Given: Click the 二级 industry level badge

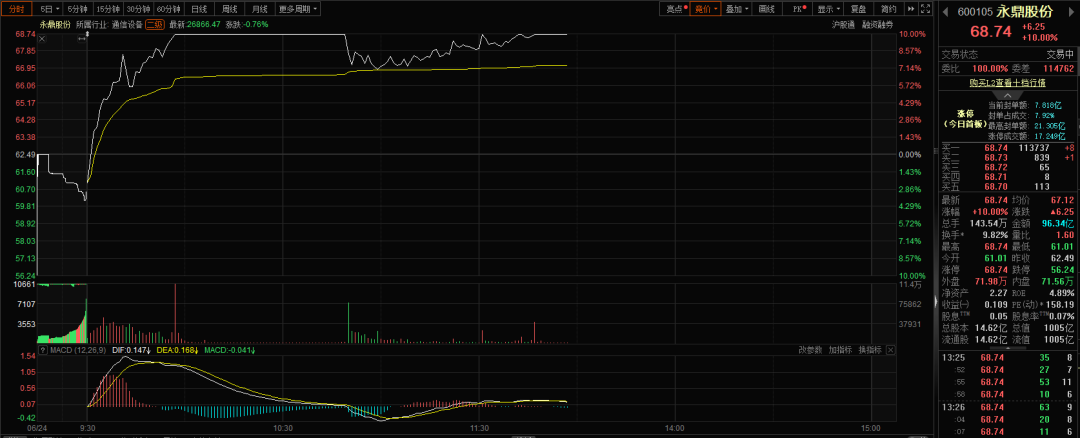Looking at the screenshot, I should pos(154,24).
